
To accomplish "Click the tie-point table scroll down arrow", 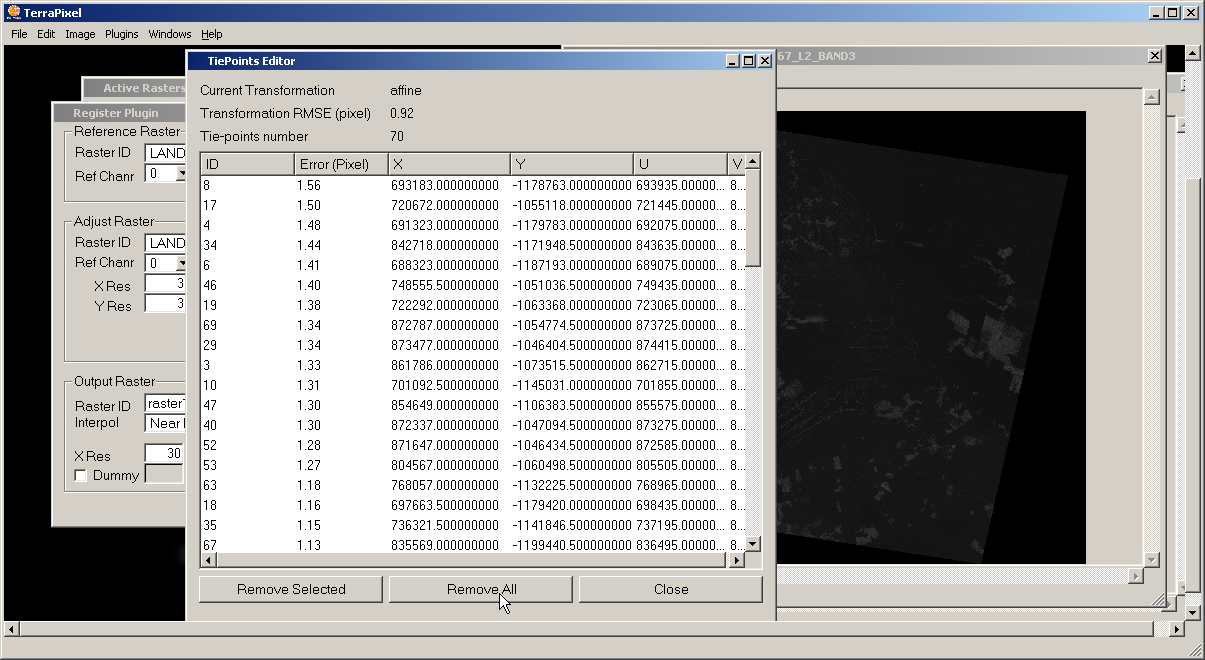I will [753, 544].
